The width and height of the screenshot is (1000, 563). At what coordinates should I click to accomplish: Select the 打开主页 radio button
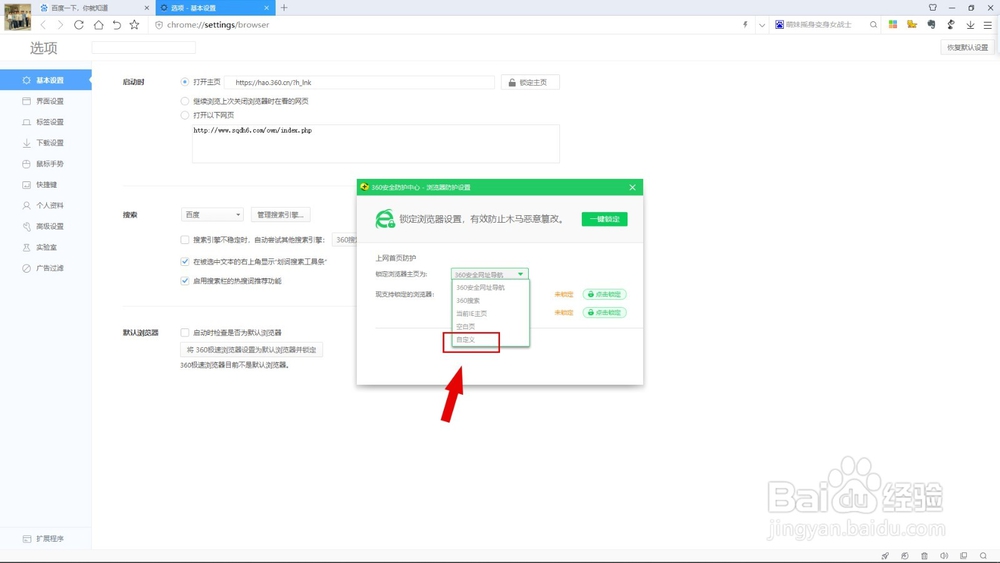(184, 82)
